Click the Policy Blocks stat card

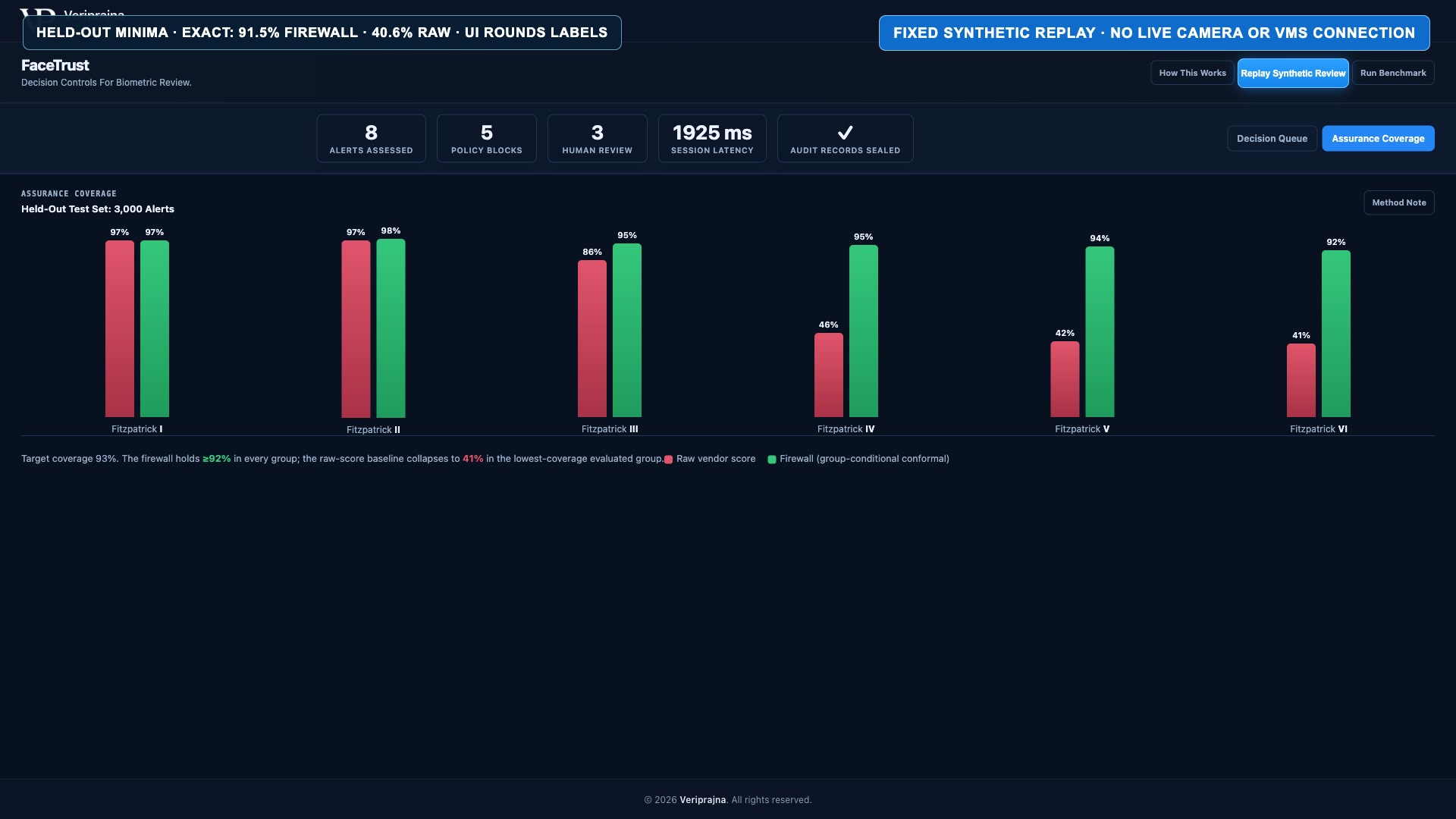pyautogui.click(x=487, y=138)
